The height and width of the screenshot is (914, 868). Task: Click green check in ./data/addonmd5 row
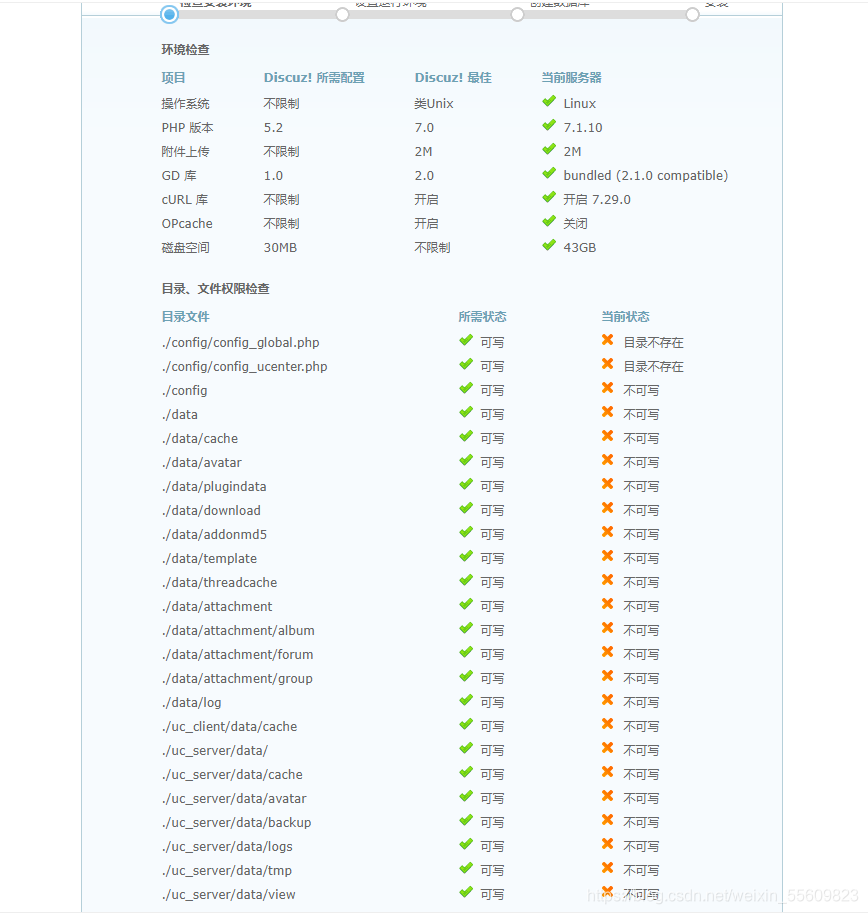point(466,532)
